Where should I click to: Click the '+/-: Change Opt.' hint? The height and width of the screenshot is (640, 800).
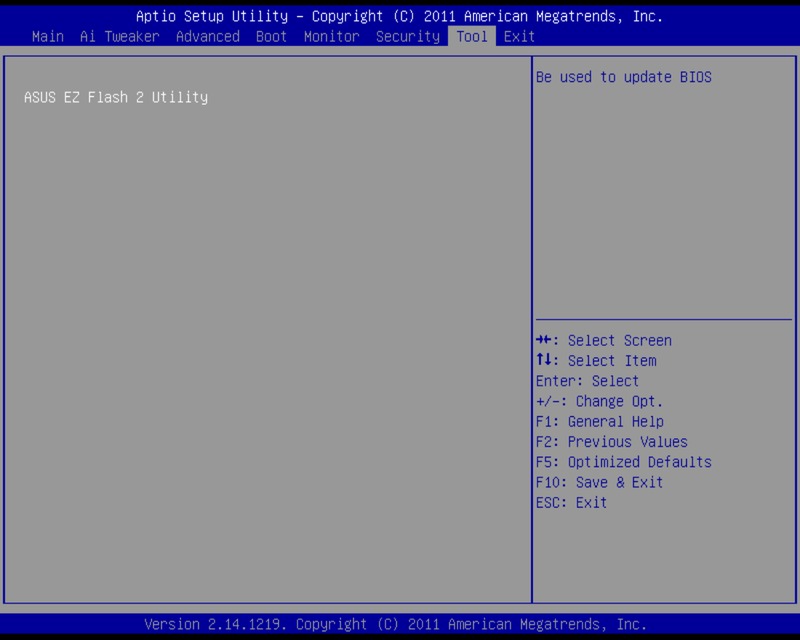pos(599,401)
